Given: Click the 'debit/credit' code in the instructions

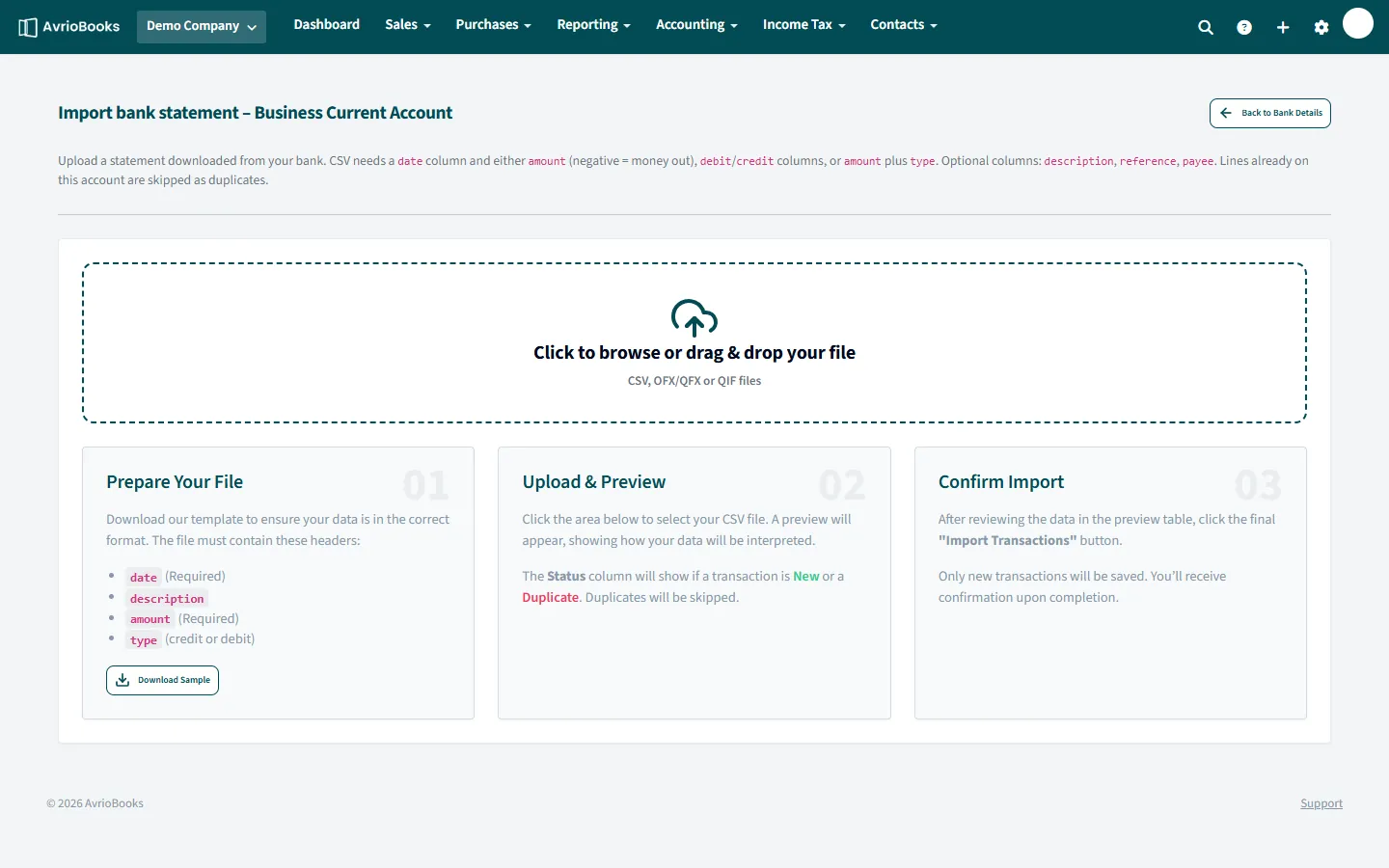Looking at the screenshot, I should [737, 161].
